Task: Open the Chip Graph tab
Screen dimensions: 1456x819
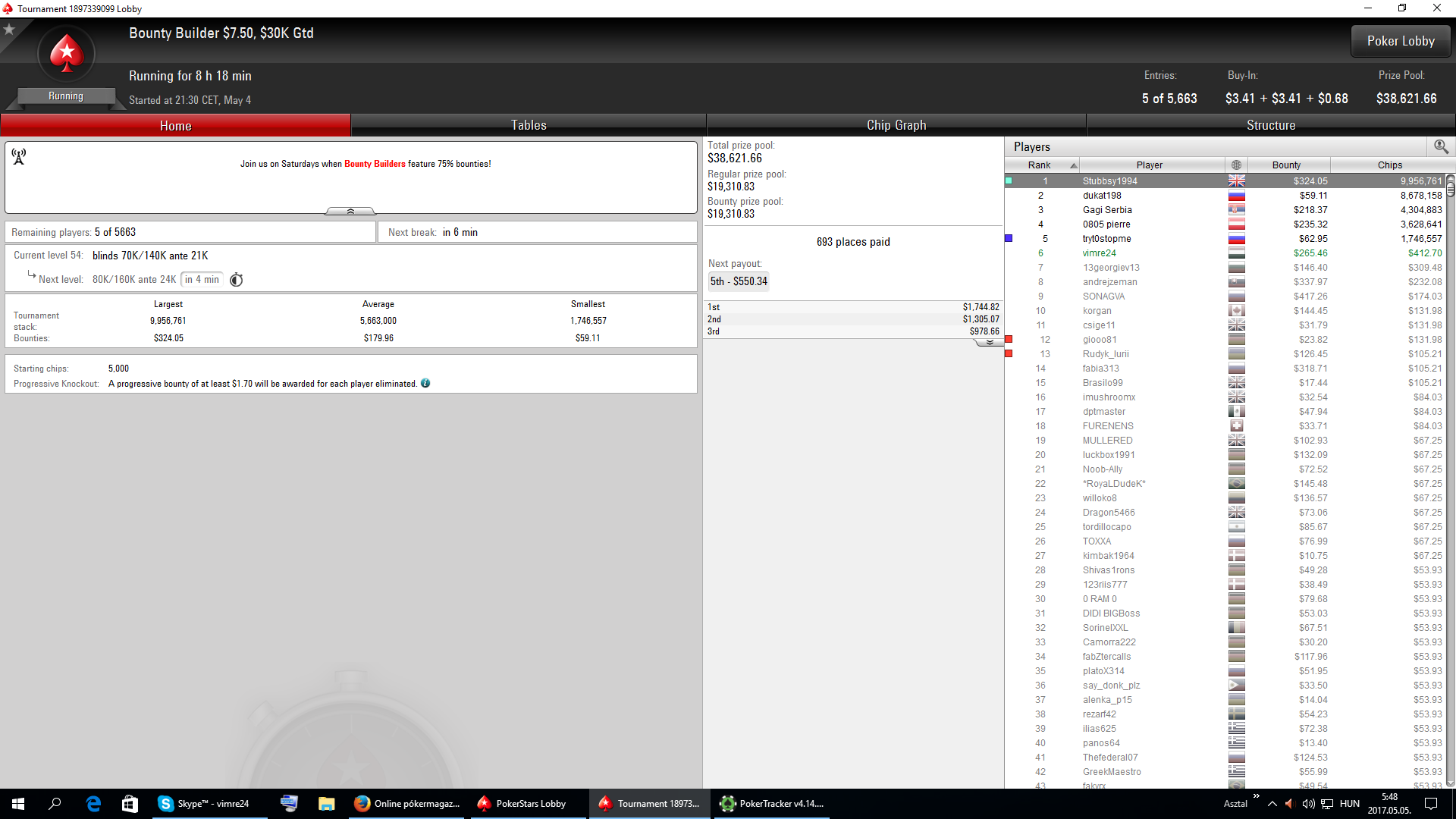Action: tap(896, 125)
